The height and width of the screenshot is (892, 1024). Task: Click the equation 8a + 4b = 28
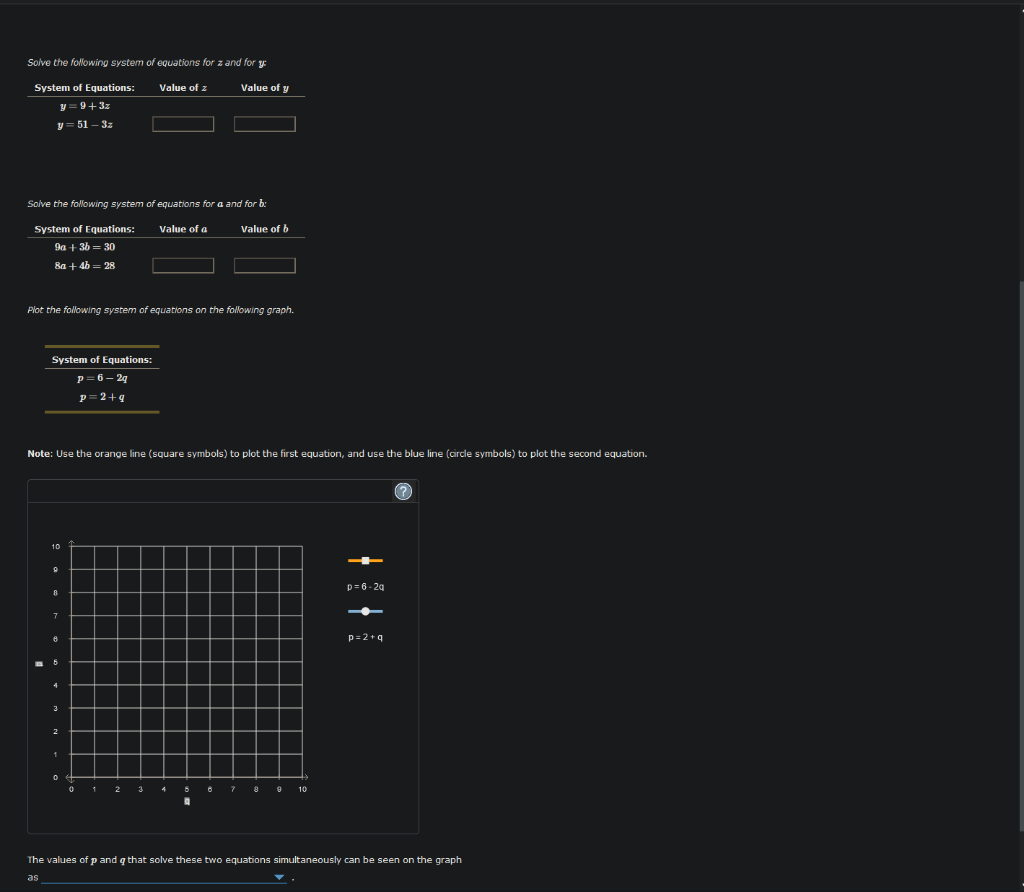pyautogui.click(x=85, y=266)
